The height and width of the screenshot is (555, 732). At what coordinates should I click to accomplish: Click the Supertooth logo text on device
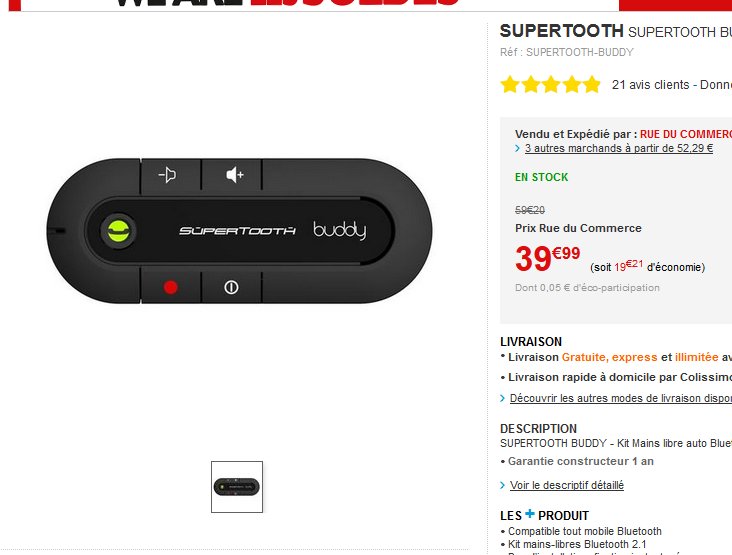237,231
